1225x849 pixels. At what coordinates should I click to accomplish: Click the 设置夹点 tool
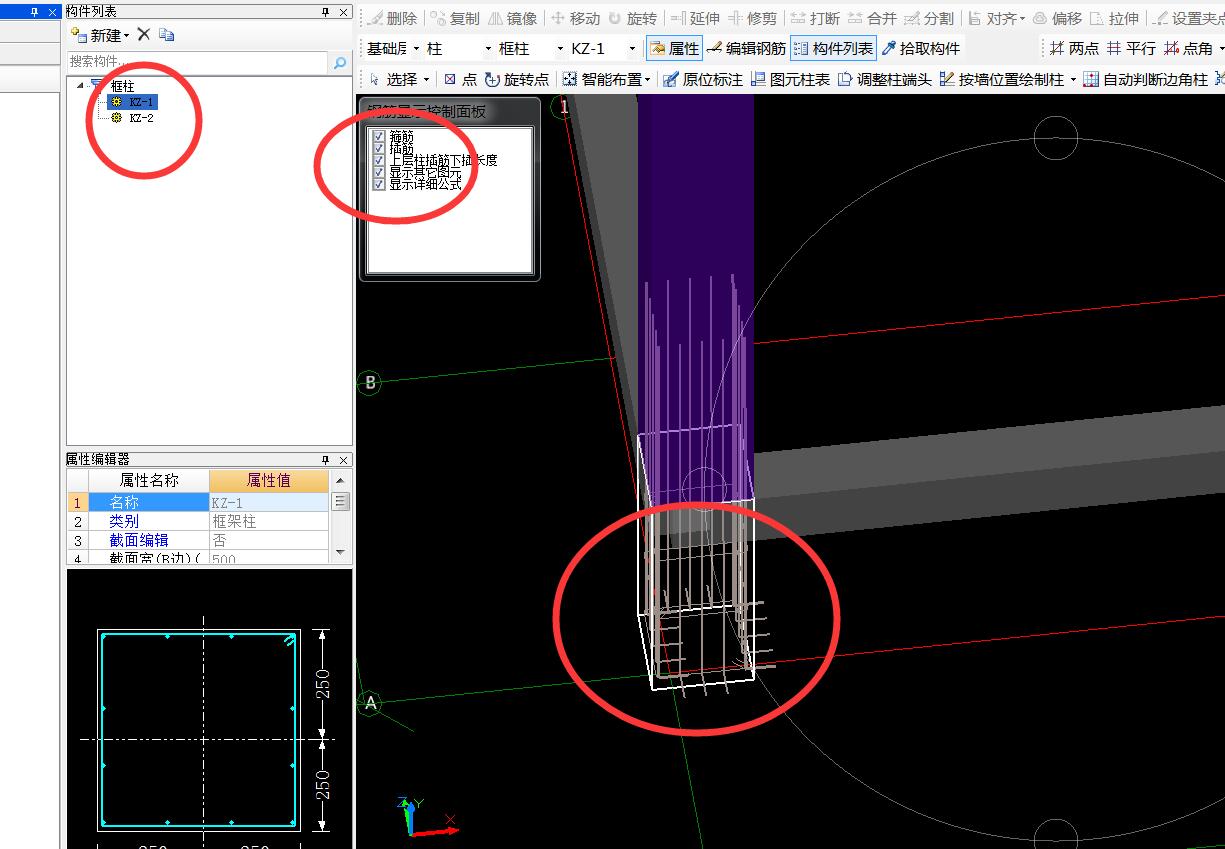tap(1190, 18)
